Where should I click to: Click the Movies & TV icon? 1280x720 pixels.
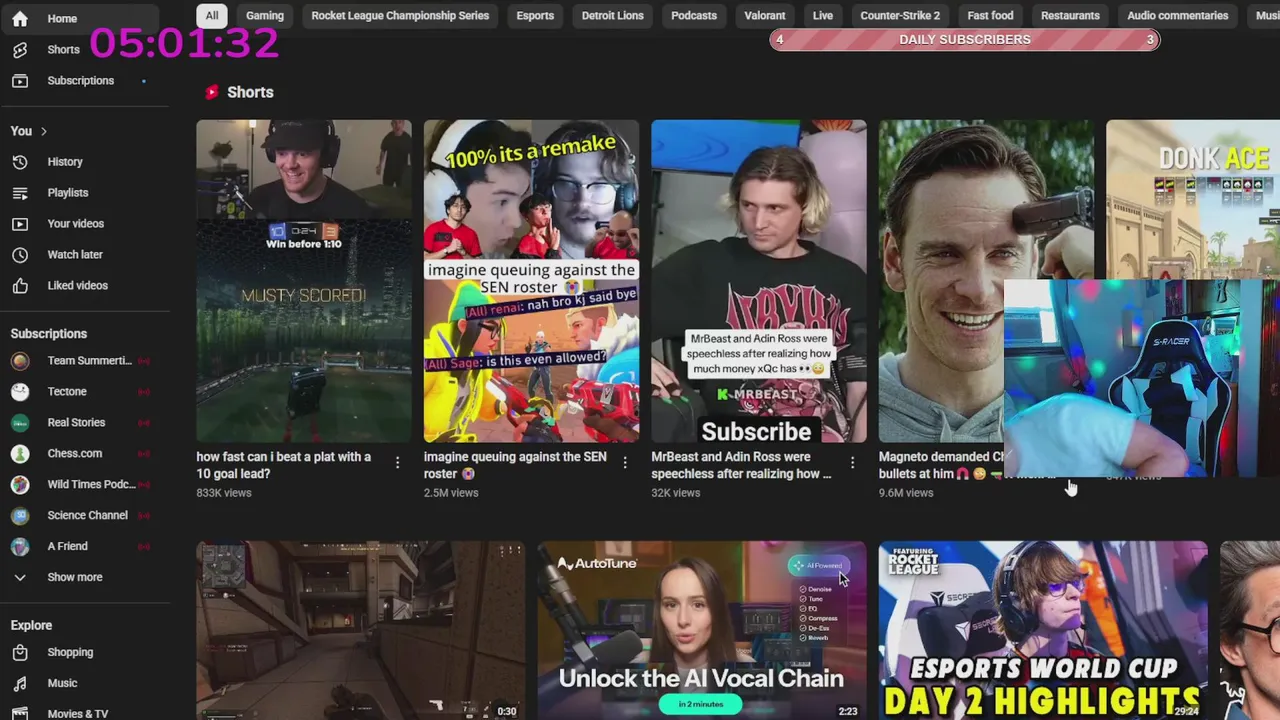click(x=20, y=713)
